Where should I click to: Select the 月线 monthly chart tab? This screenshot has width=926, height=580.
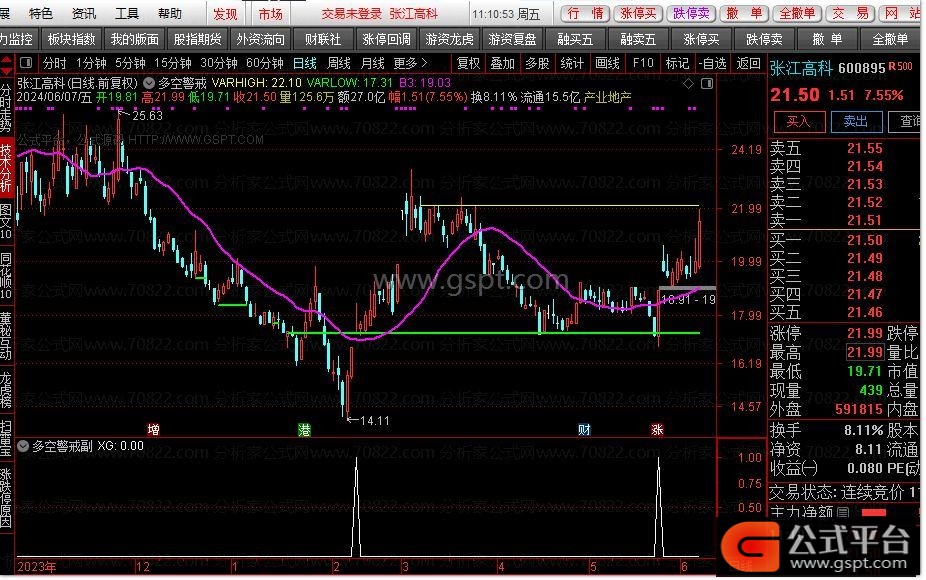coord(373,63)
